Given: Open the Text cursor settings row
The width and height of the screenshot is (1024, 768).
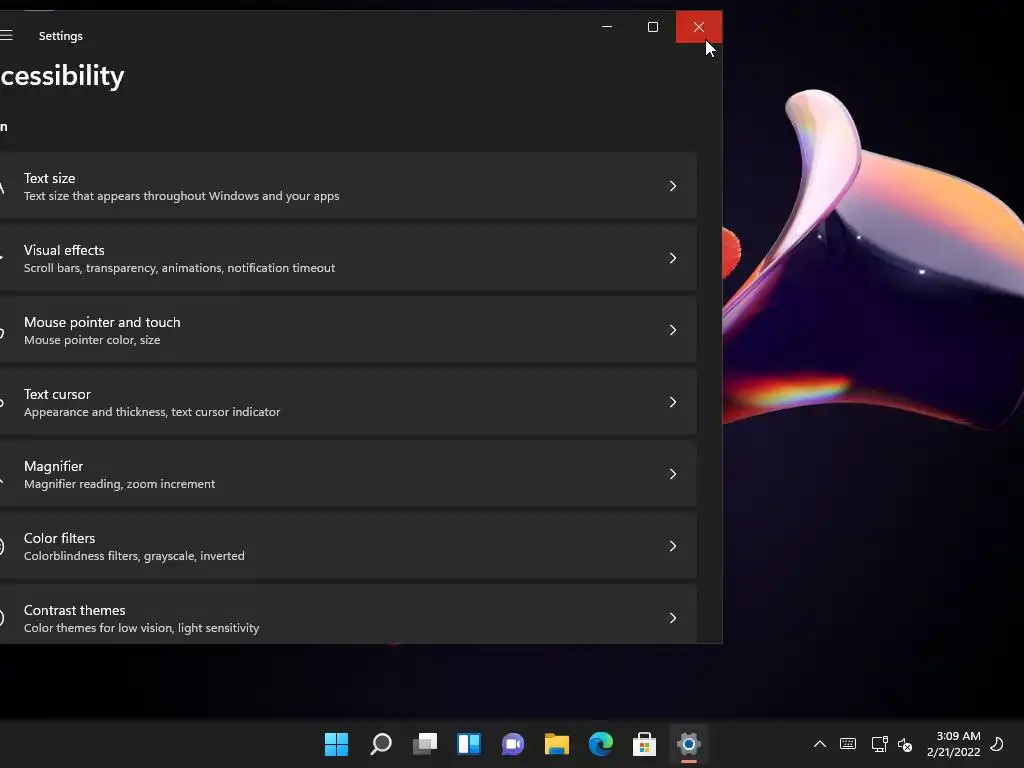Looking at the screenshot, I should 348,402.
